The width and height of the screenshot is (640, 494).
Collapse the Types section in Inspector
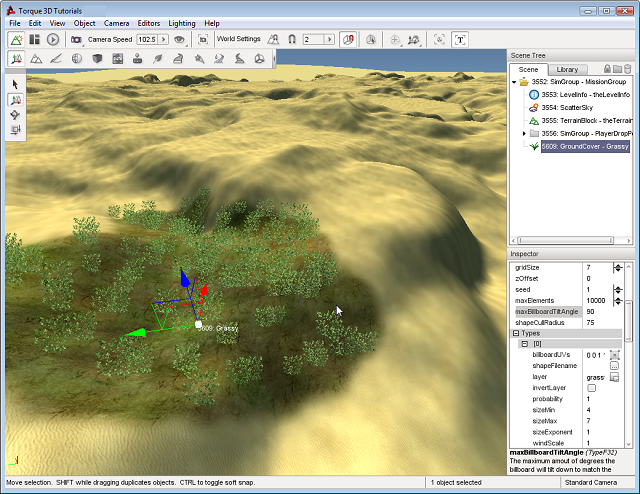pyautogui.click(x=516, y=333)
